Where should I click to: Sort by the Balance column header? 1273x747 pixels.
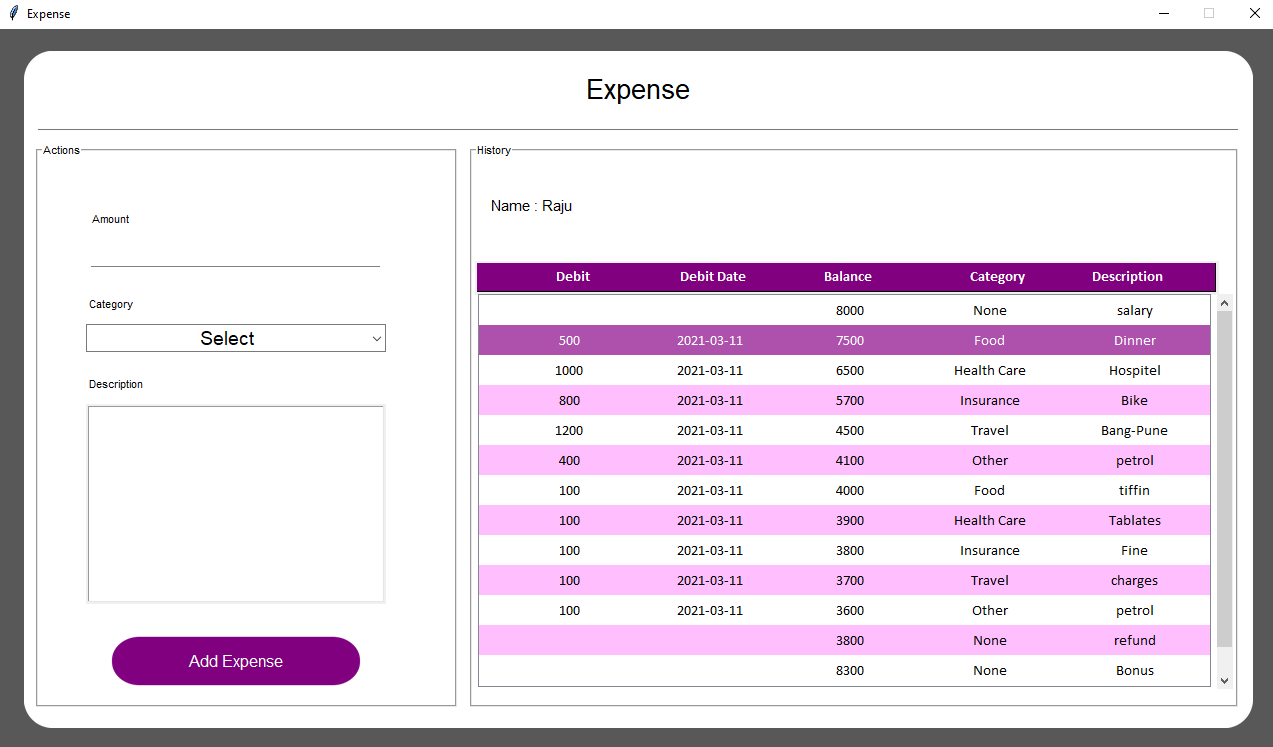[x=847, y=277]
